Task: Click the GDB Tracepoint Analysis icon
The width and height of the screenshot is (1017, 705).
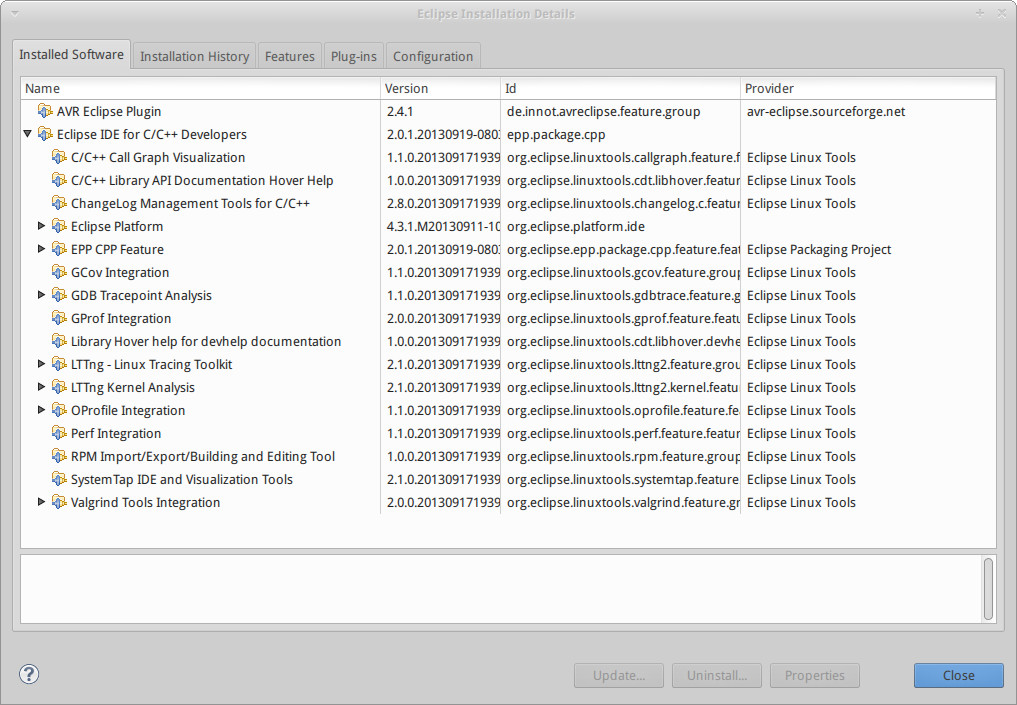Action: coord(60,296)
